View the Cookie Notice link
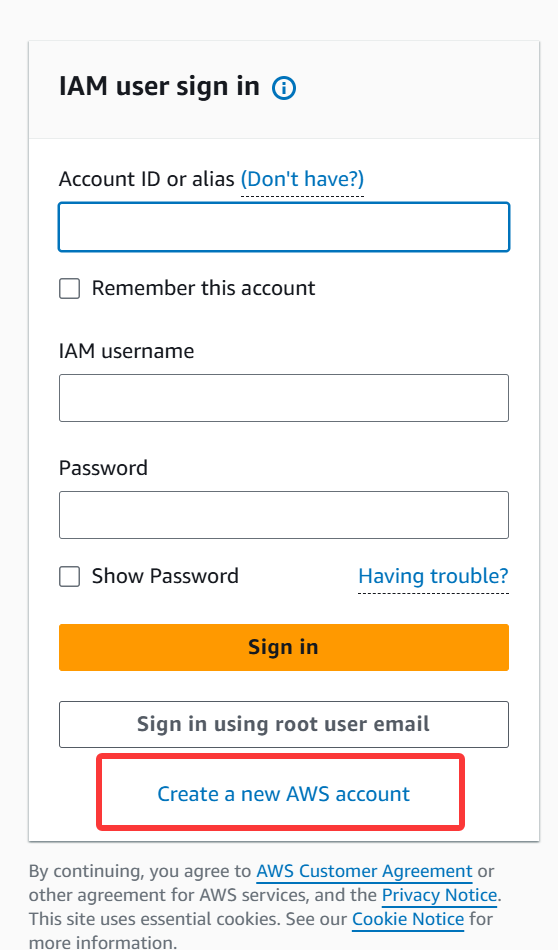This screenshot has height=950, width=558. tap(408, 919)
